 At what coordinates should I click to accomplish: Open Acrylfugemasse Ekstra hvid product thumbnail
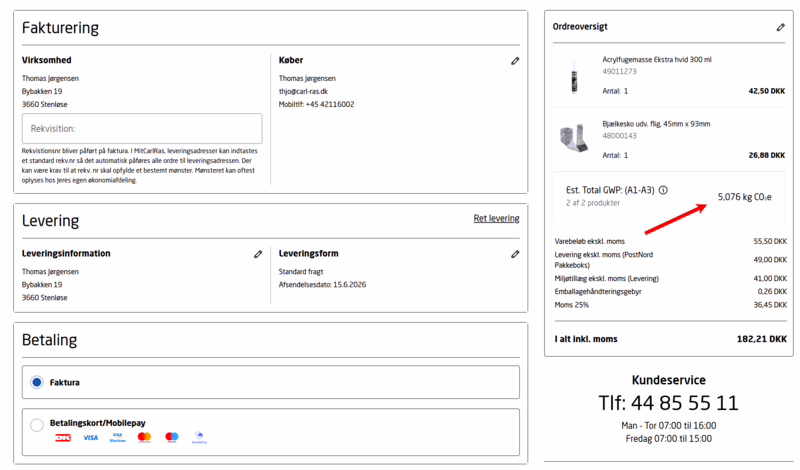coord(574,76)
